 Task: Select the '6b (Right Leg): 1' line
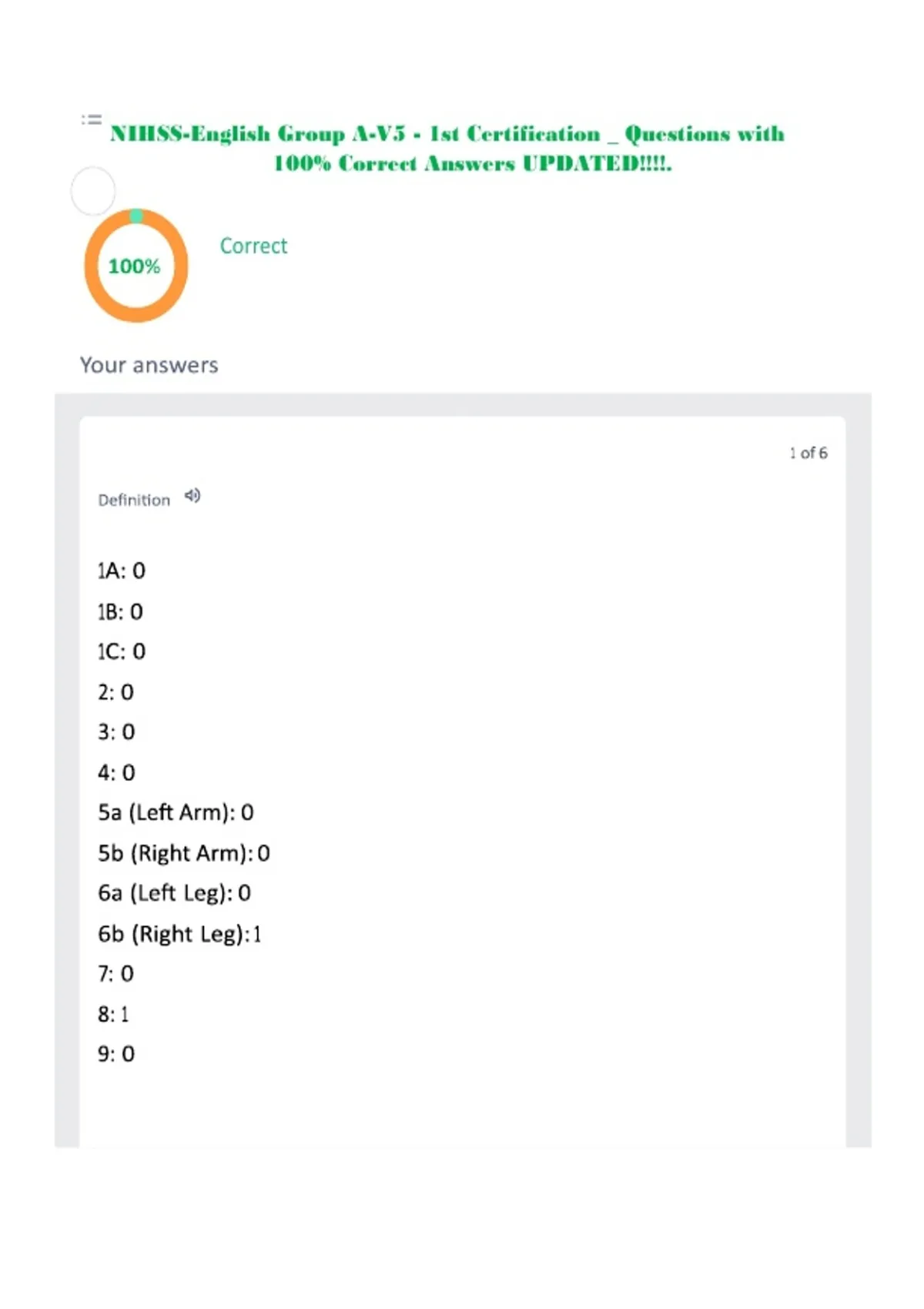tap(179, 934)
